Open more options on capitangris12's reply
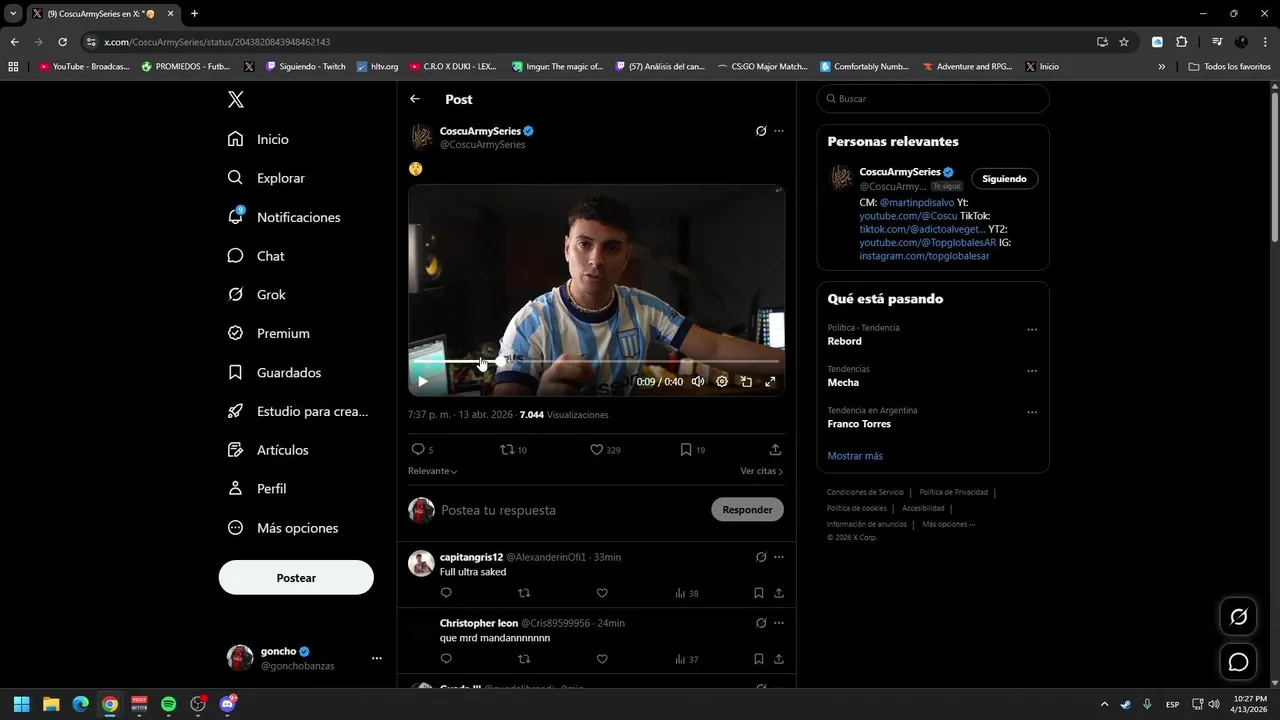 click(779, 557)
